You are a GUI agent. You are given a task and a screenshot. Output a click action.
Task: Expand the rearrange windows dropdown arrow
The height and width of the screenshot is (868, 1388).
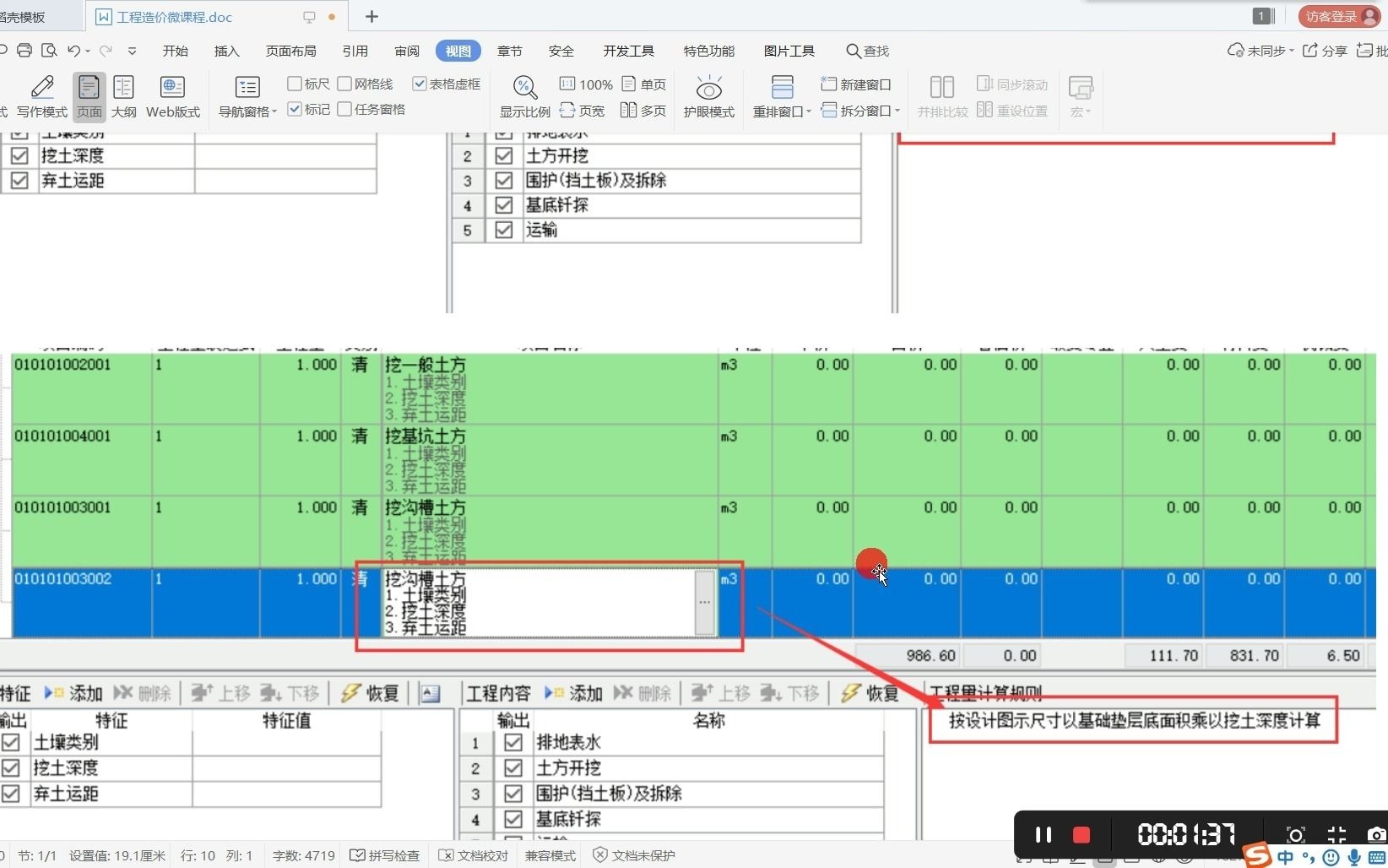pyautogui.click(x=809, y=112)
